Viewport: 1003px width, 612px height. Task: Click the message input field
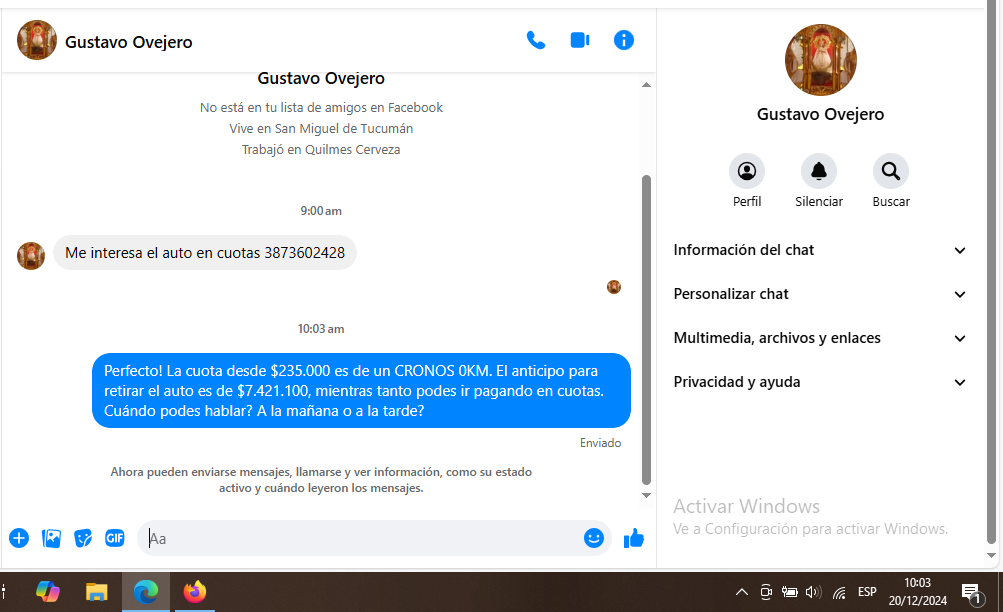coord(360,538)
